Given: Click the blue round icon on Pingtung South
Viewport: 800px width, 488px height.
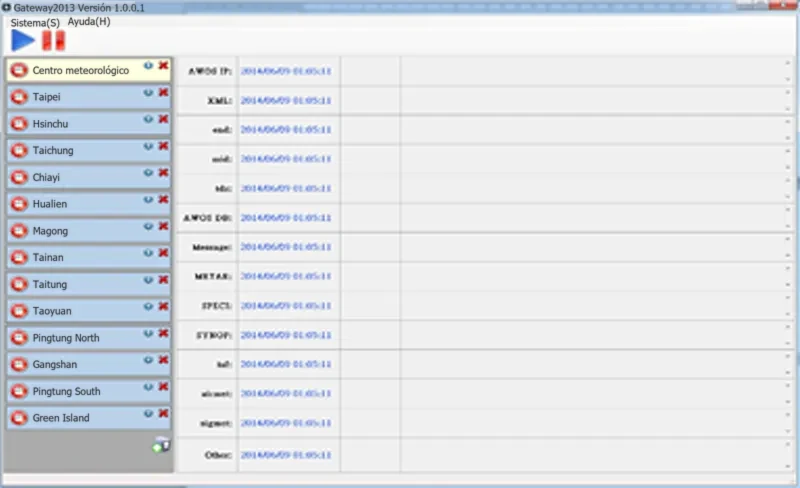Looking at the screenshot, I should coord(148,387).
